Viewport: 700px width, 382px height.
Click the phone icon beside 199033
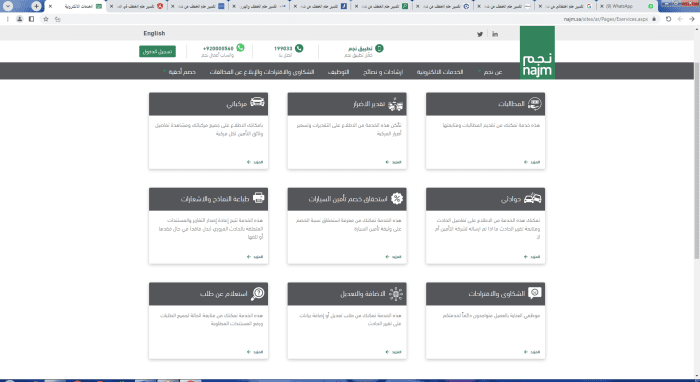coord(299,48)
